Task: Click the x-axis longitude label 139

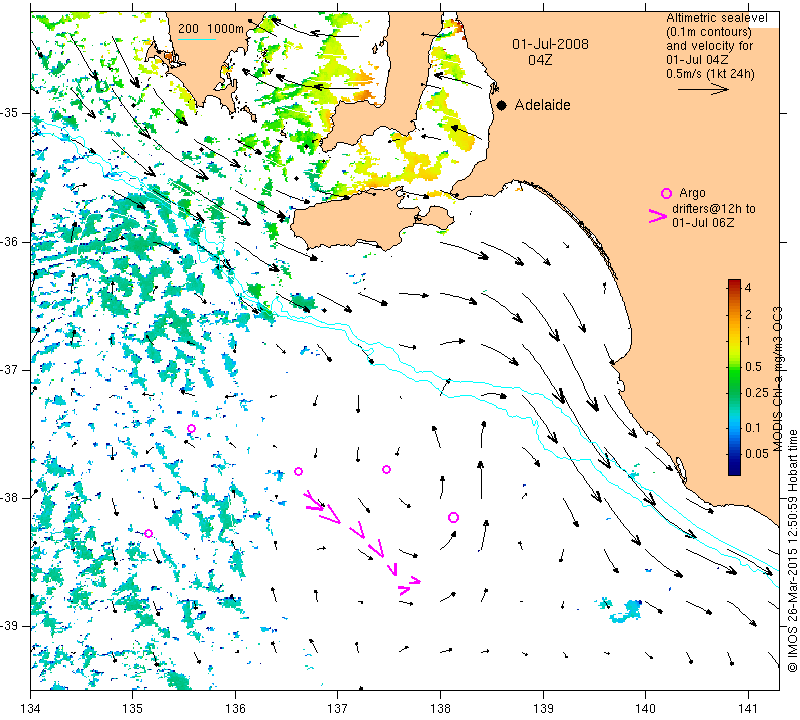Action: [543, 708]
